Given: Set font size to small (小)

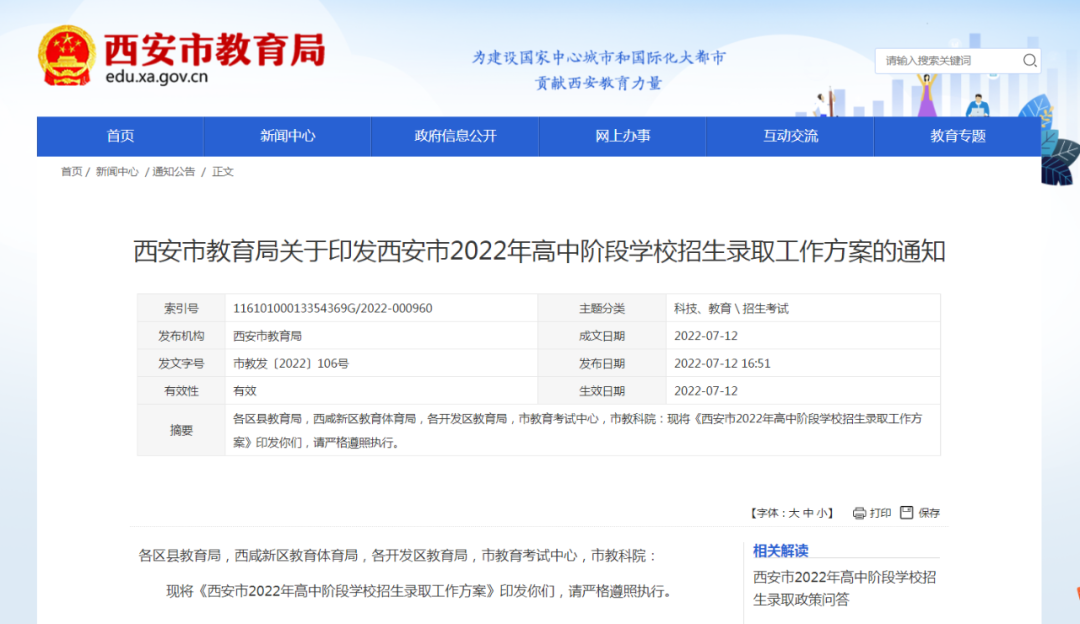Looking at the screenshot, I should [821, 513].
